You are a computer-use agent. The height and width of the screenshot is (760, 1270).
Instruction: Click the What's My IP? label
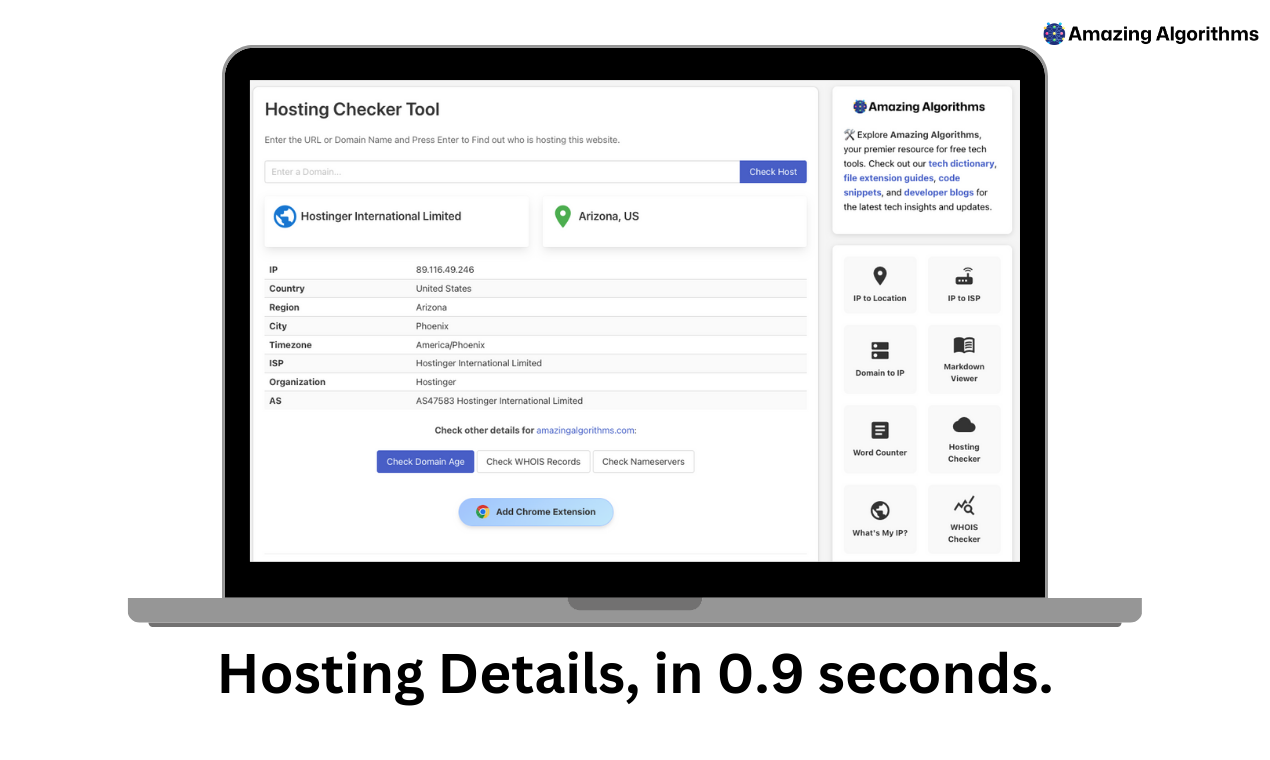tap(880, 533)
